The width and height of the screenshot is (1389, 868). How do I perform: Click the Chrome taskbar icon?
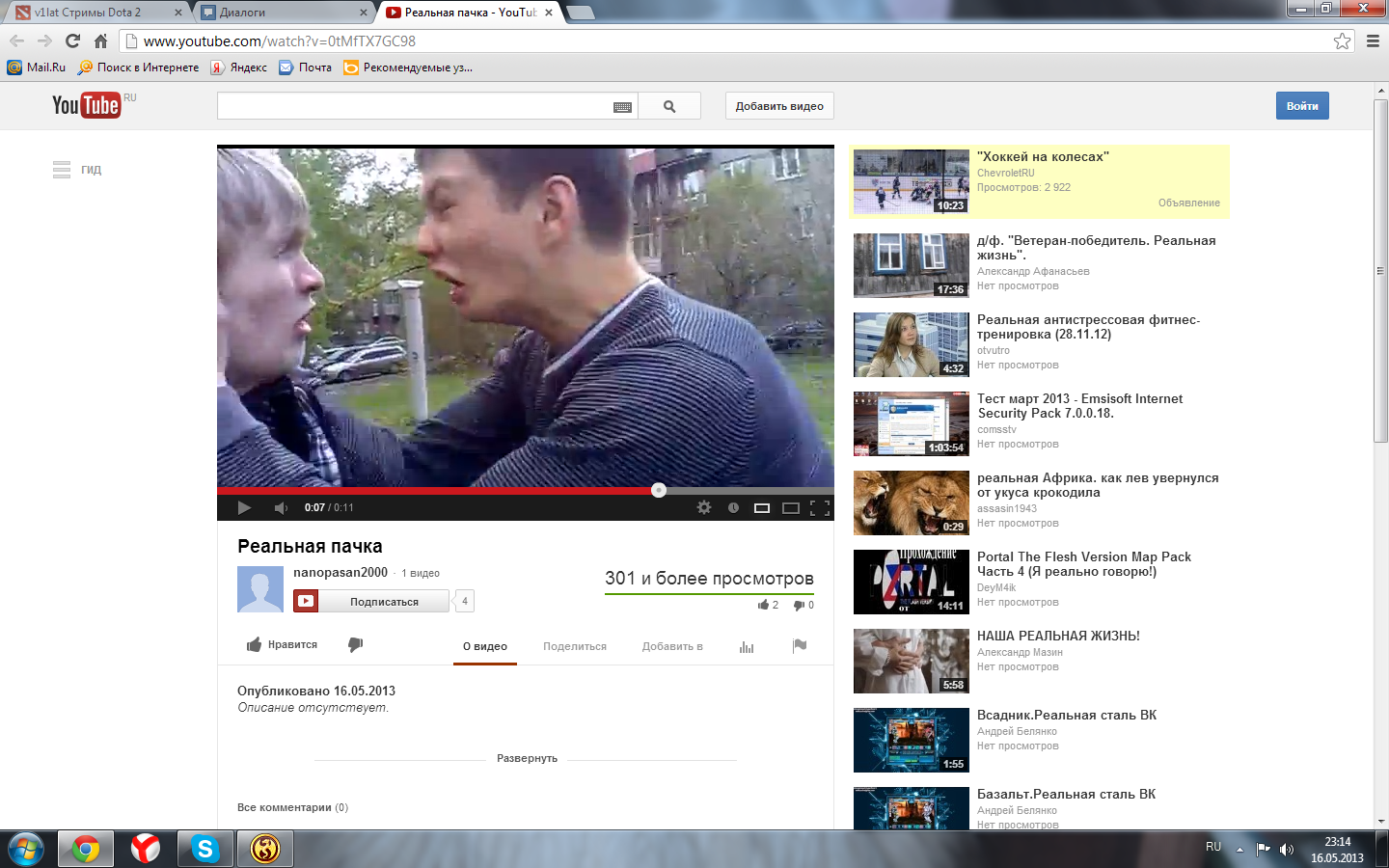(86, 849)
